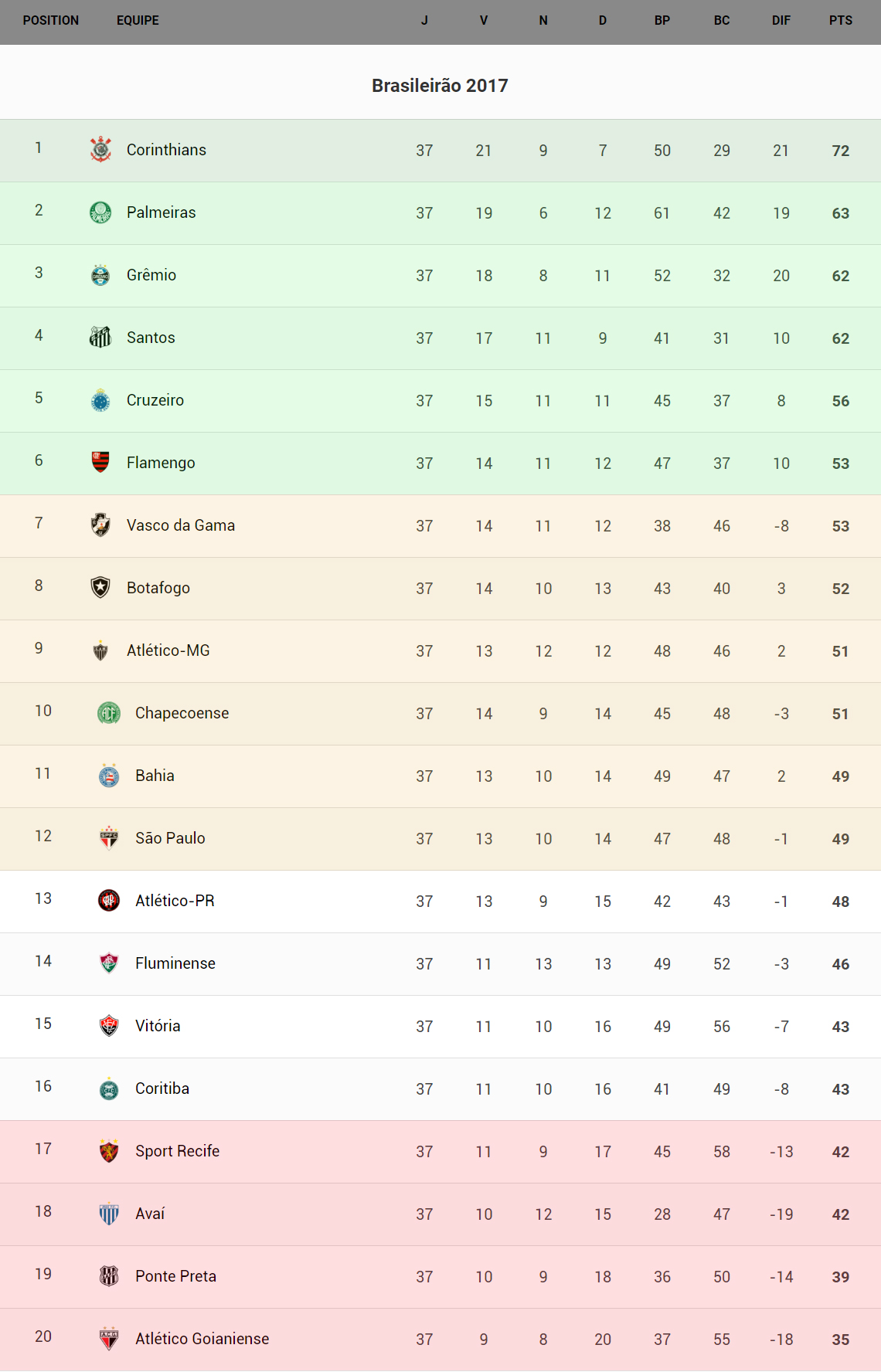Click the EQUIPE column header
The width and height of the screenshot is (881, 1372).
tap(138, 21)
